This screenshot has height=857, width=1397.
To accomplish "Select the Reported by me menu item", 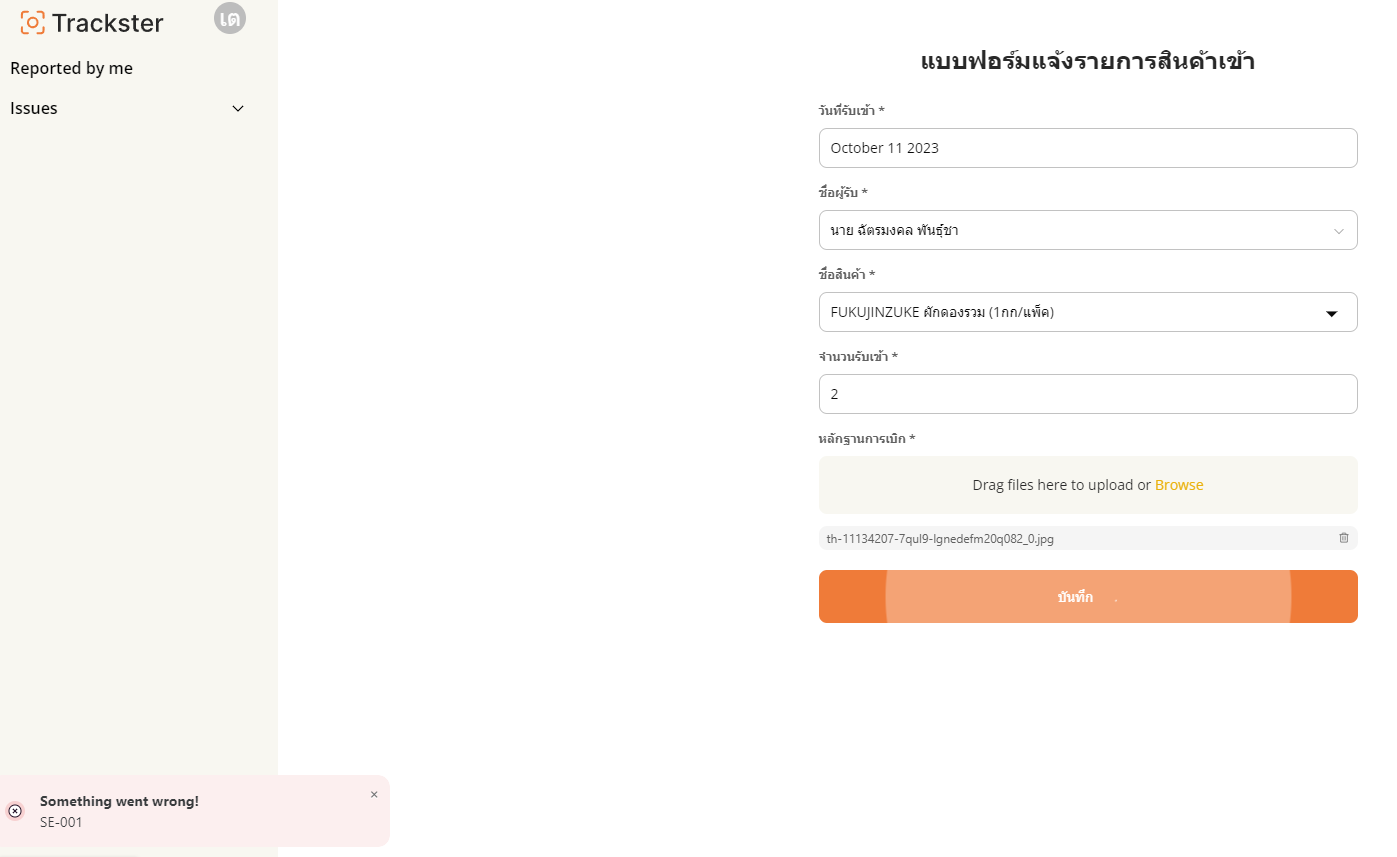I will (72, 68).
